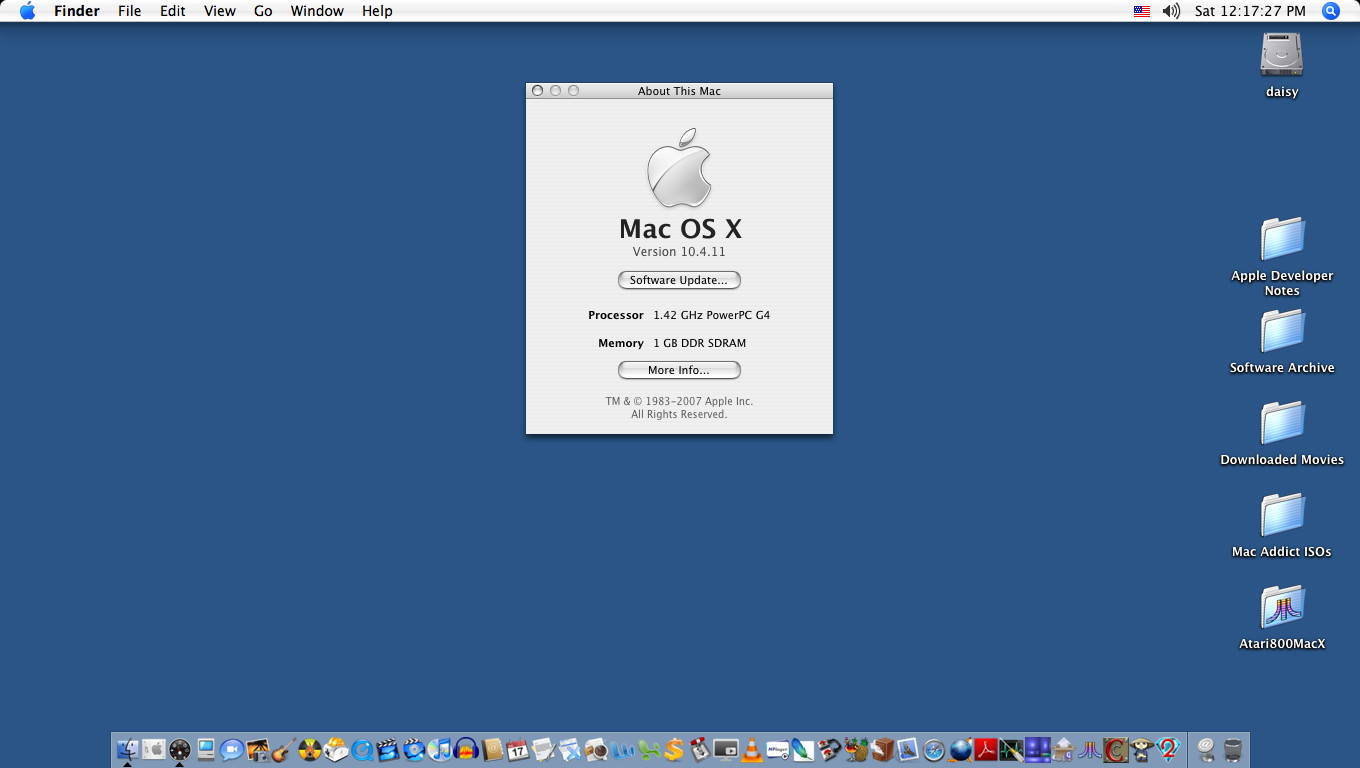Launch Safari compass icon in Dock
Image resolution: width=1360 pixels, height=768 pixels.
tap(934, 749)
